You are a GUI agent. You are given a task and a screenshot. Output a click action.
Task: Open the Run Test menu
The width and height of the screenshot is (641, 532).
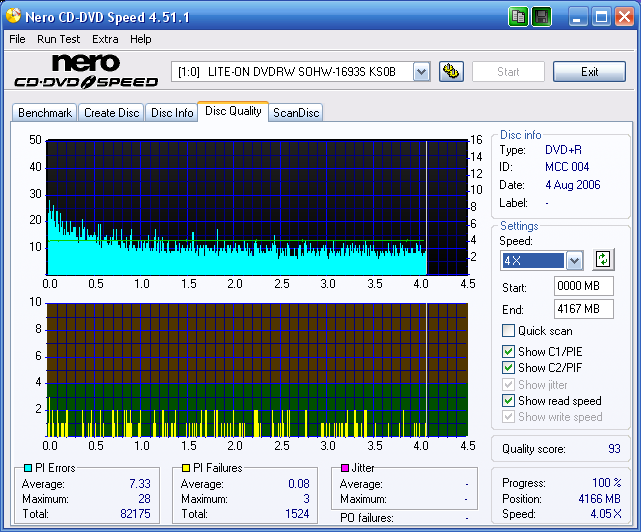coord(58,39)
